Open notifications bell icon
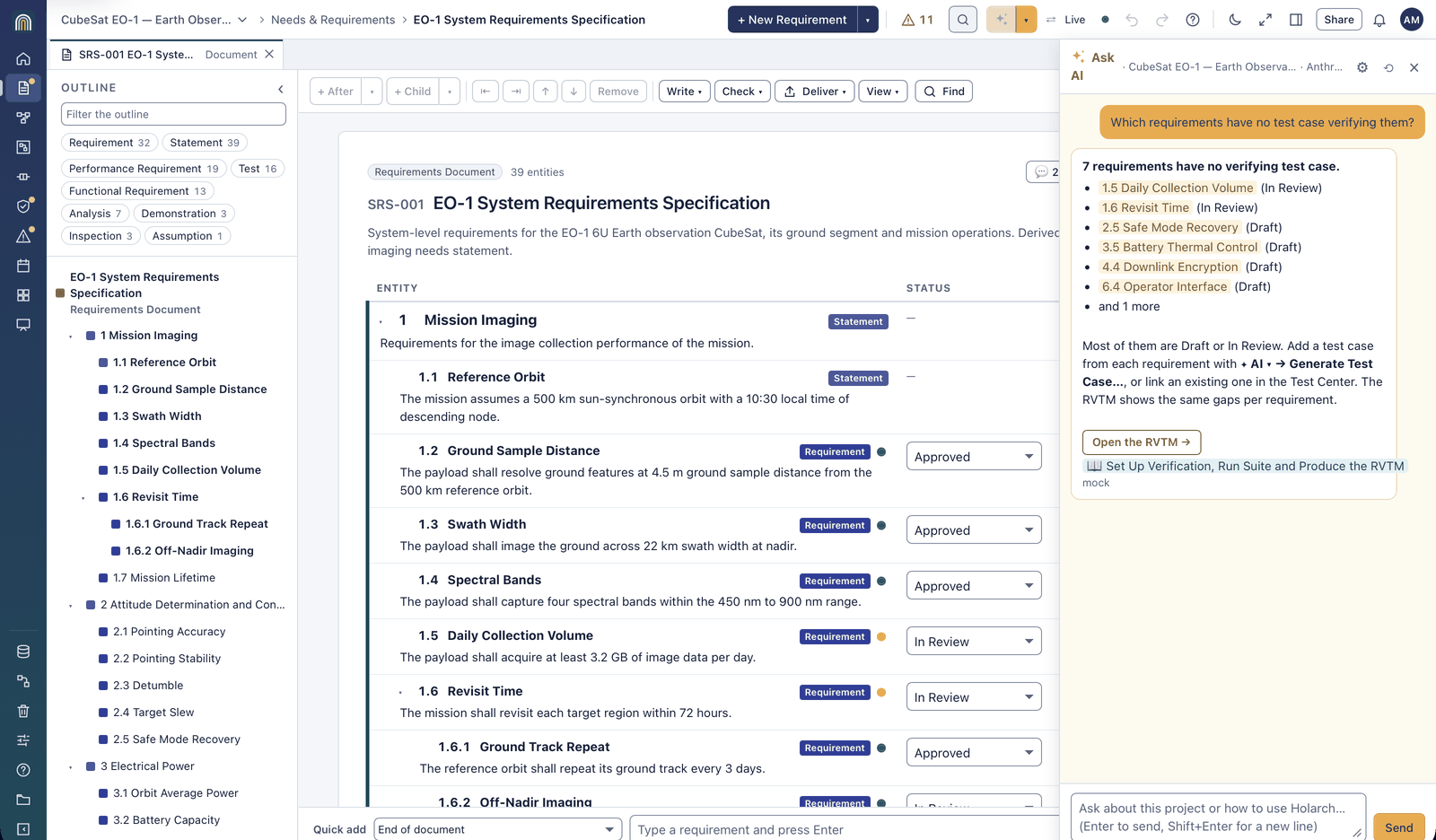1436x840 pixels. coord(1379,20)
